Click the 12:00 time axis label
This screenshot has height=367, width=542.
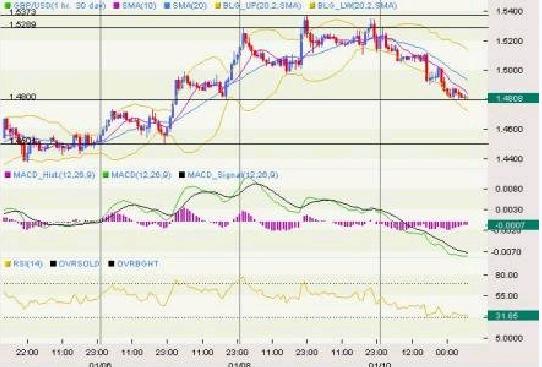click(413, 352)
